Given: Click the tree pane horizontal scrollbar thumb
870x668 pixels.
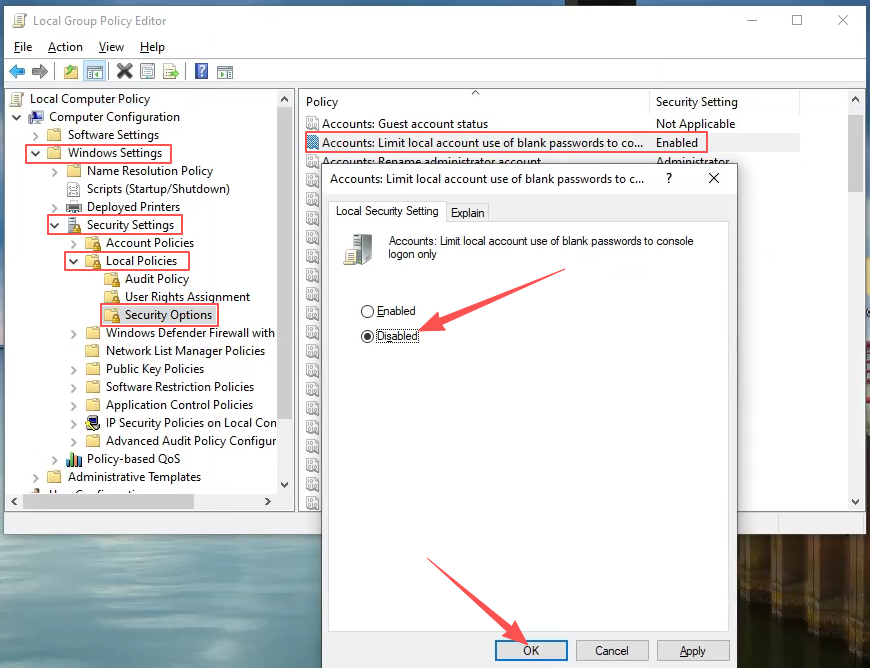Looking at the screenshot, I should [109, 502].
